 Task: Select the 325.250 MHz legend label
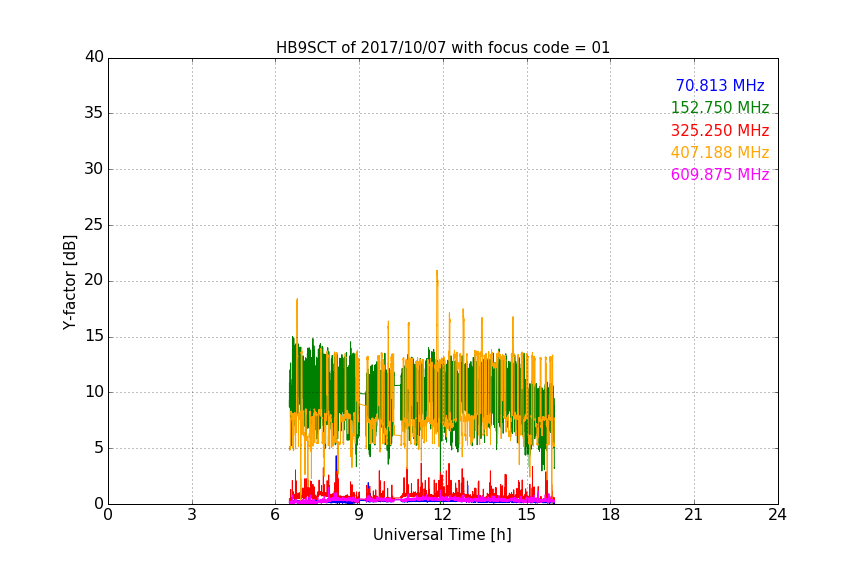pyautogui.click(x=720, y=130)
